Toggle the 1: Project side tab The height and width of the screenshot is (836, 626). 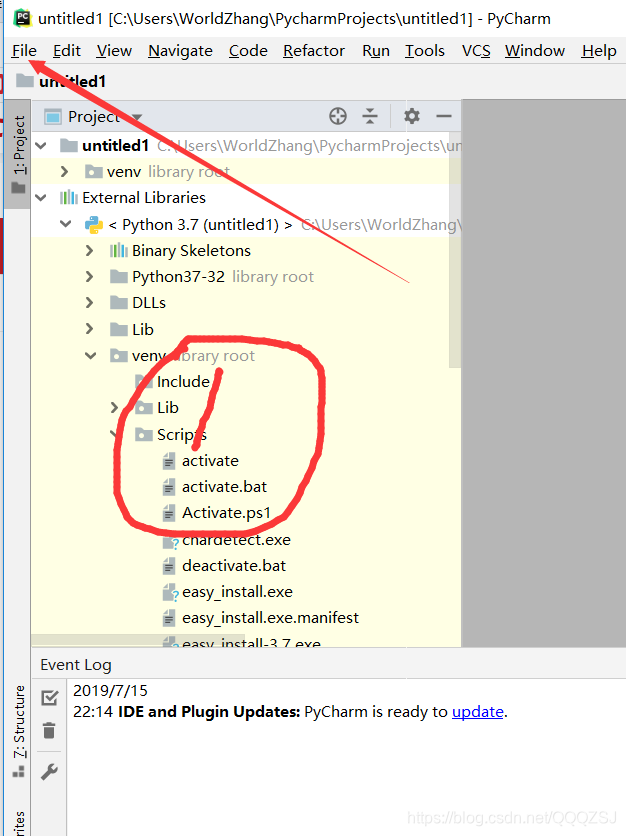tap(18, 154)
